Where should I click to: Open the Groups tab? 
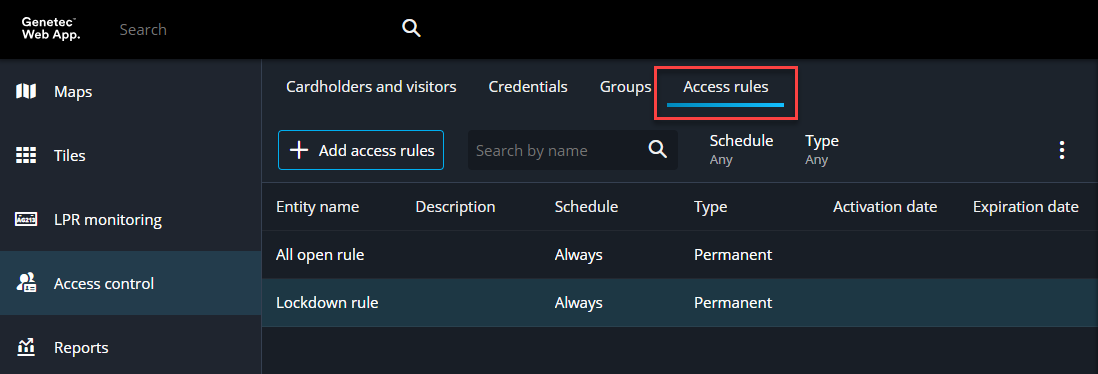[x=625, y=87]
